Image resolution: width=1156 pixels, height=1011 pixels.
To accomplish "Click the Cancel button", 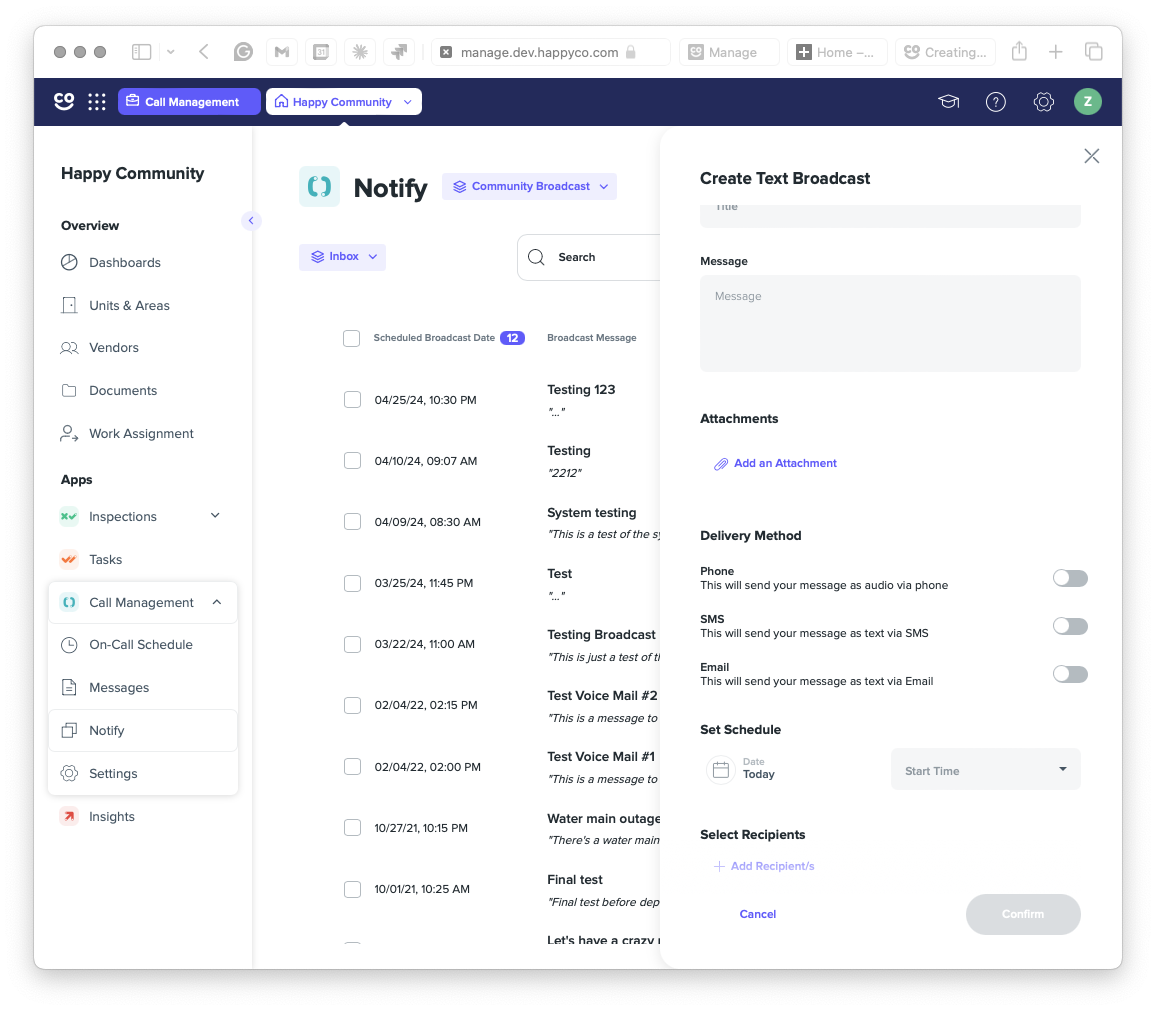I will pyautogui.click(x=757, y=914).
